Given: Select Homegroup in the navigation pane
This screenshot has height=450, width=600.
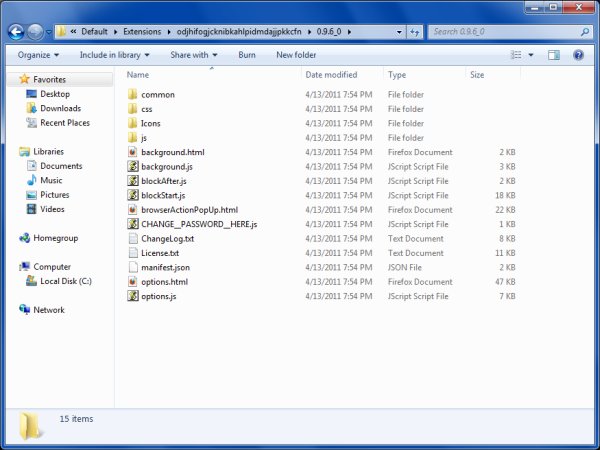Looking at the screenshot, I should [x=55, y=238].
